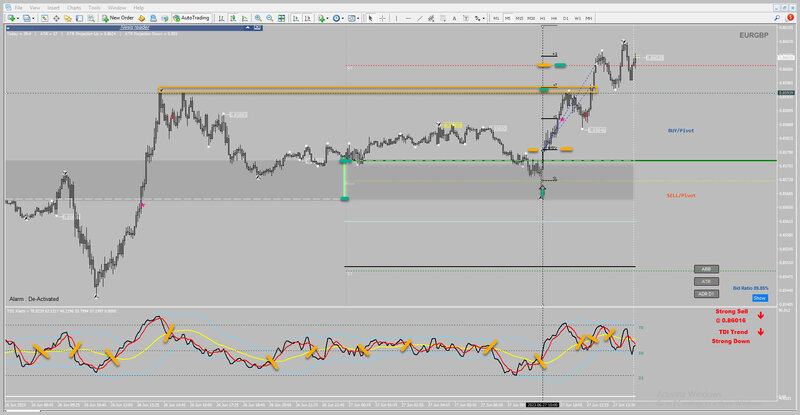The image size is (800, 415).
Task: Select the trendline drawing tool
Action: pos(419,18)
